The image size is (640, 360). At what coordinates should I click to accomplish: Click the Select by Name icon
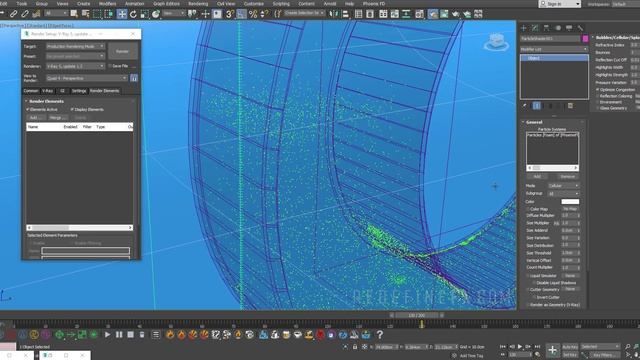pos(85,14)
